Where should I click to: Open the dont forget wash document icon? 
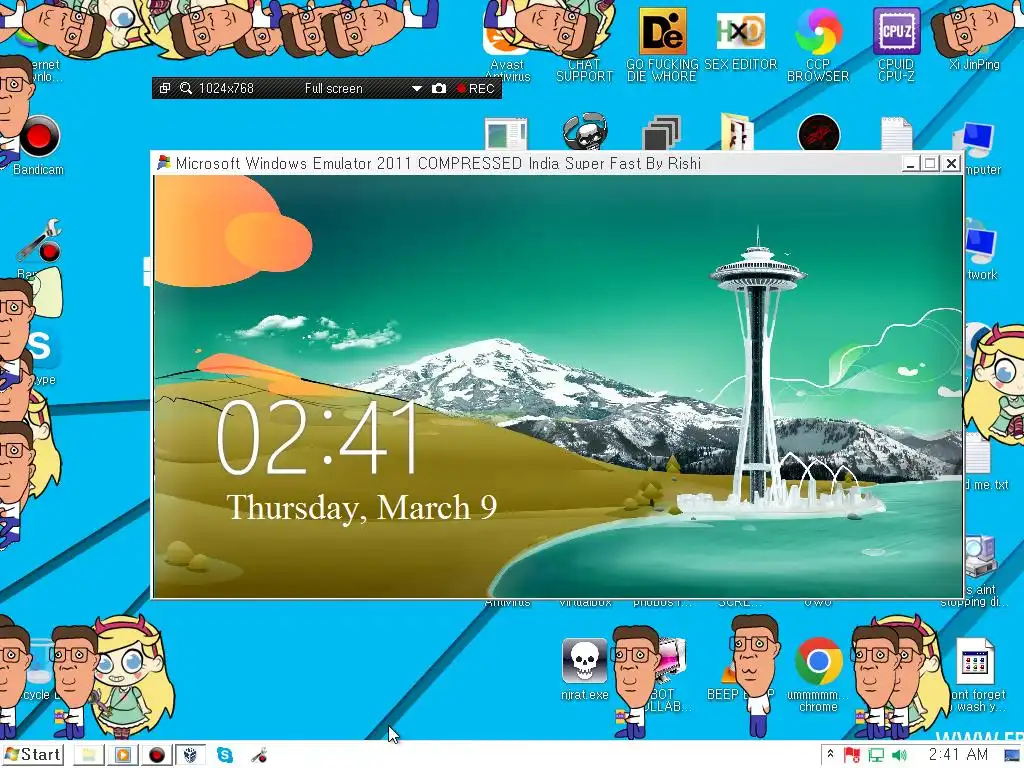[x=975, y=674]
